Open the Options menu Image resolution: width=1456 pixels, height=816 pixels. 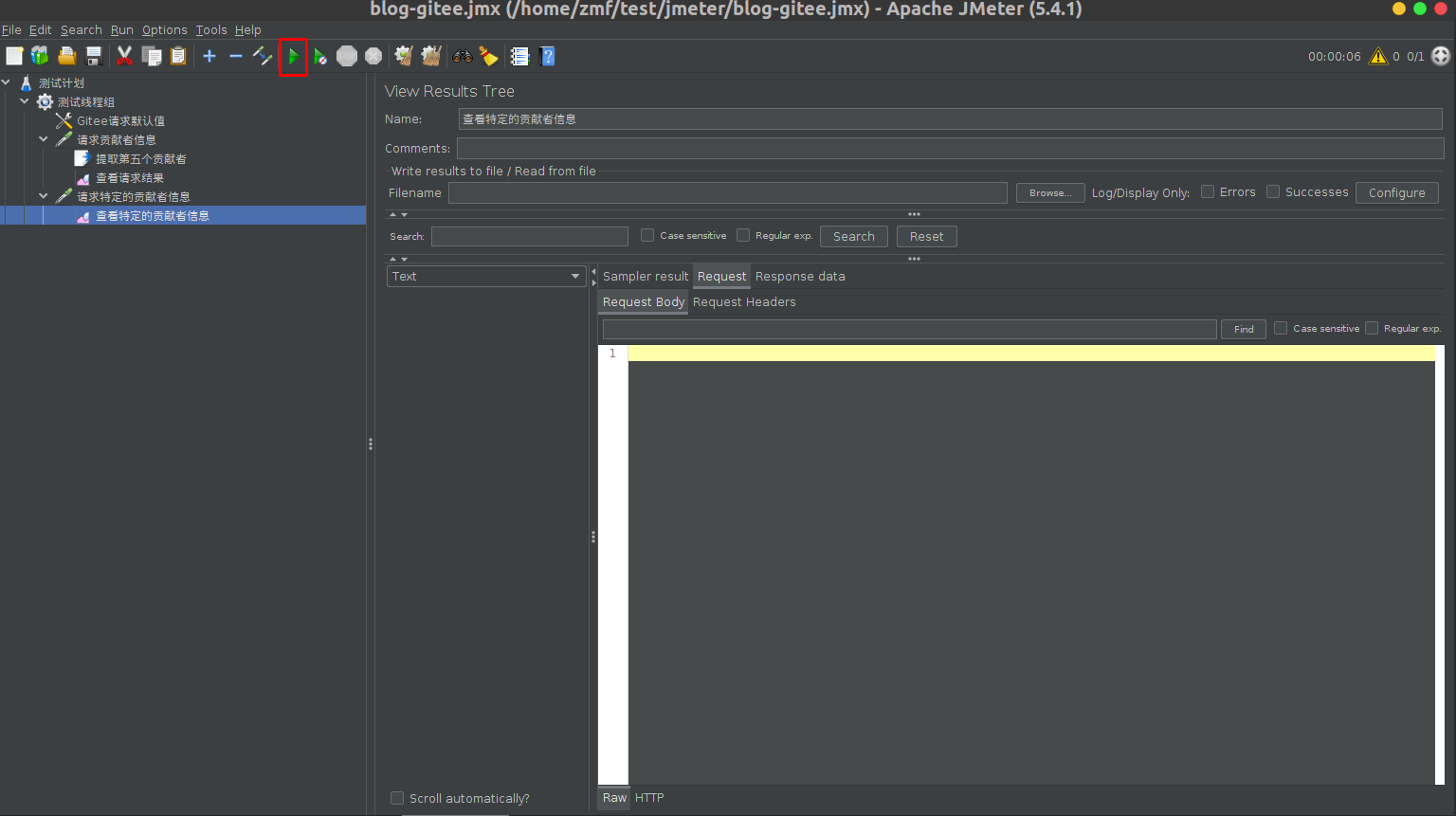point(165,29)
